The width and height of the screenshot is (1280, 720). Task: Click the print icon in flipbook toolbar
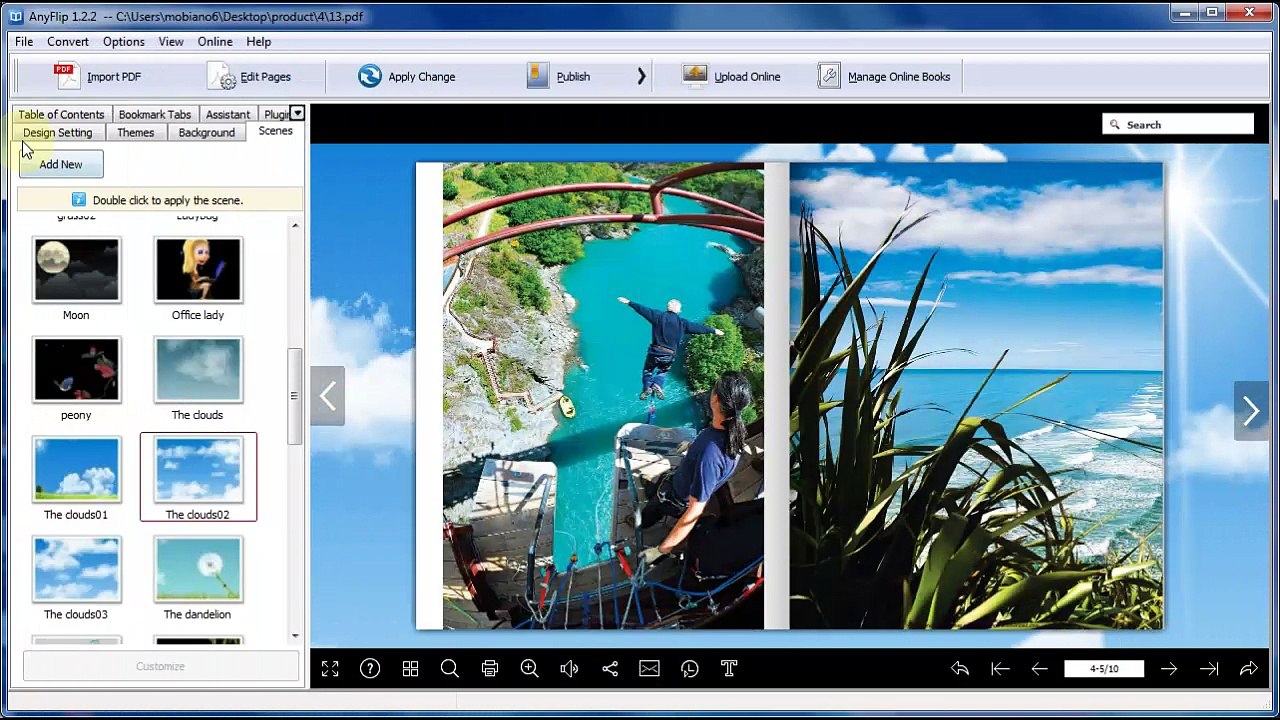pos(490,669)
